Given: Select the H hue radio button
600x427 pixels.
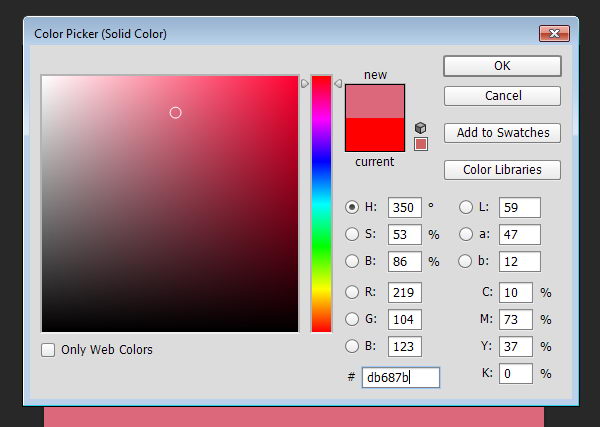Looking at the screenshot, I should (x=352, y=208).
